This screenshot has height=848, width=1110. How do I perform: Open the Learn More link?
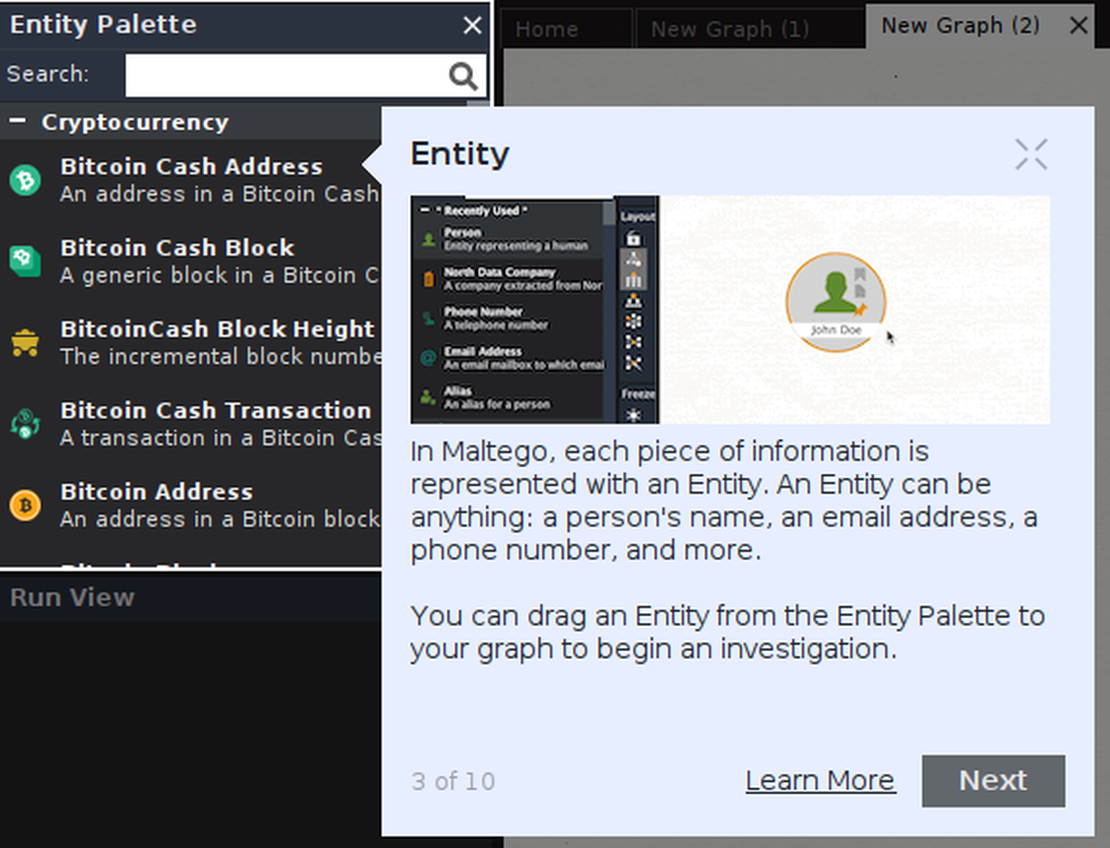tap(820, 781)
